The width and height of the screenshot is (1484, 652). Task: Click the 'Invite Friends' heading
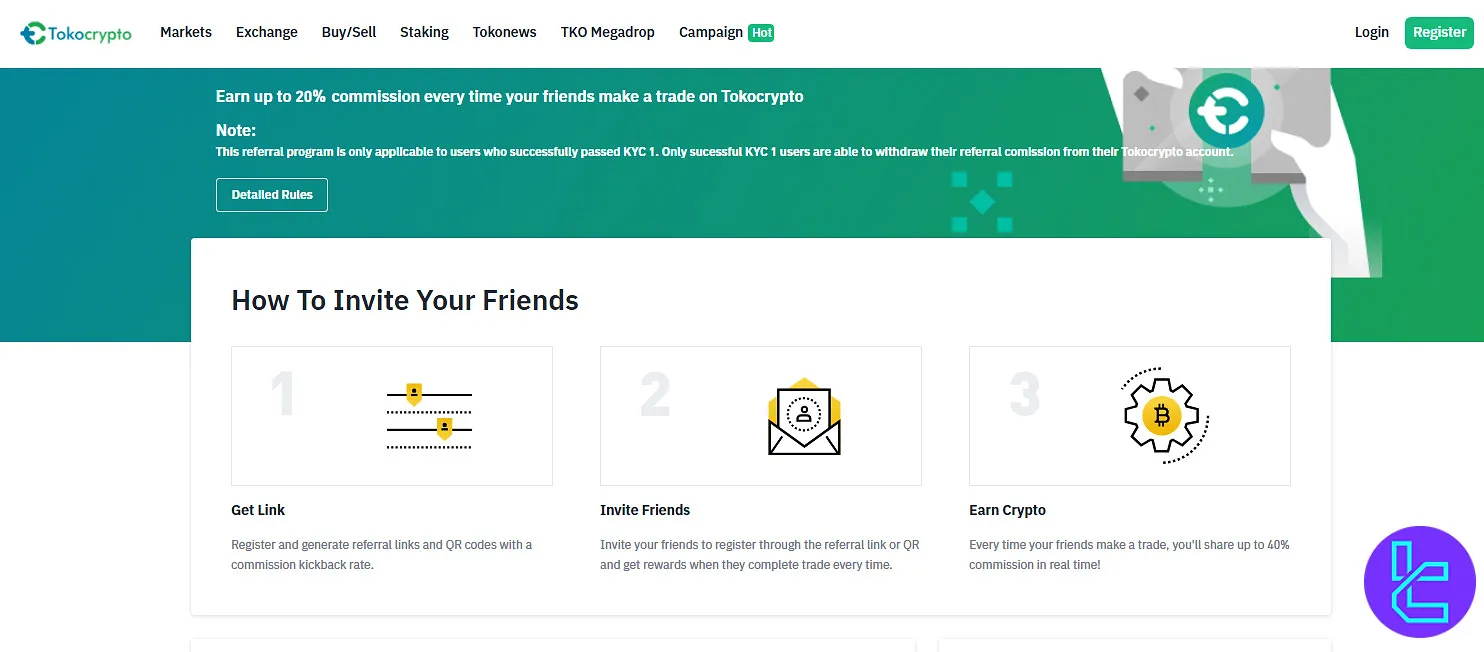click(645, 510)
